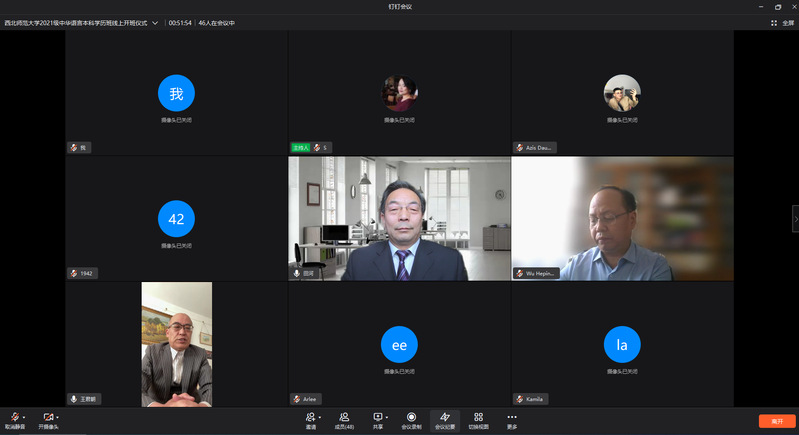
Task: Start screen sharing
Action: pyautogui.click(x=377, y=418)
